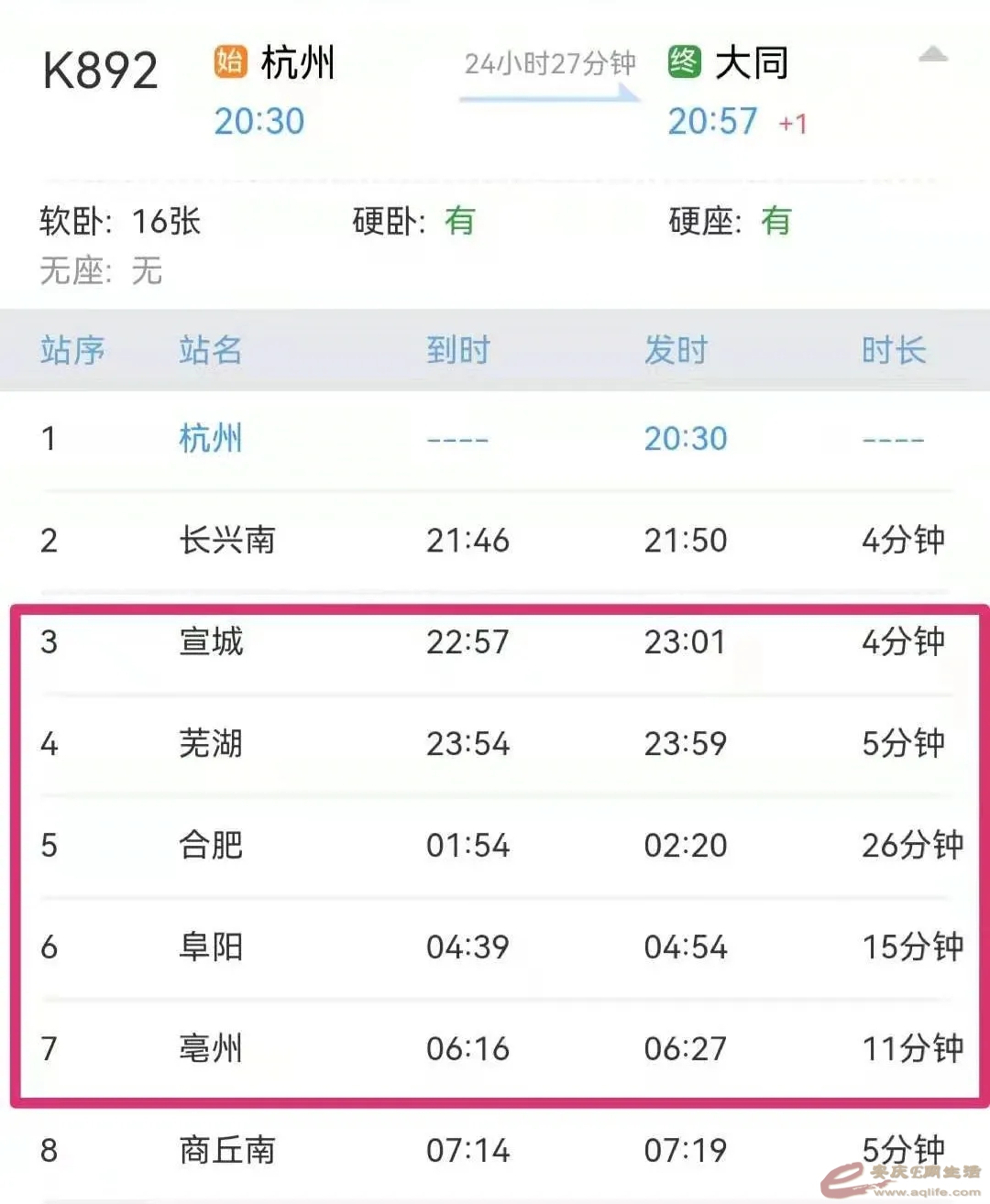The height and width of the screenshot is (1204, 990).
Task: Select the 硬卧 有 seat option
Action: click(x=413, y=221)
